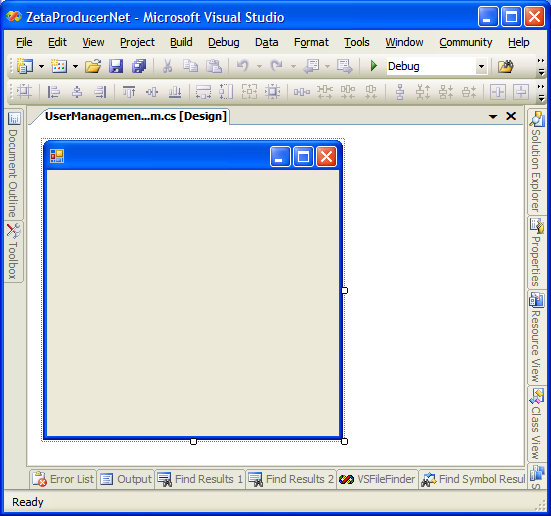Click Make Vertical Spacing Equal icon
This screenshot has width=551, height=516.
(x=400, y=92)
